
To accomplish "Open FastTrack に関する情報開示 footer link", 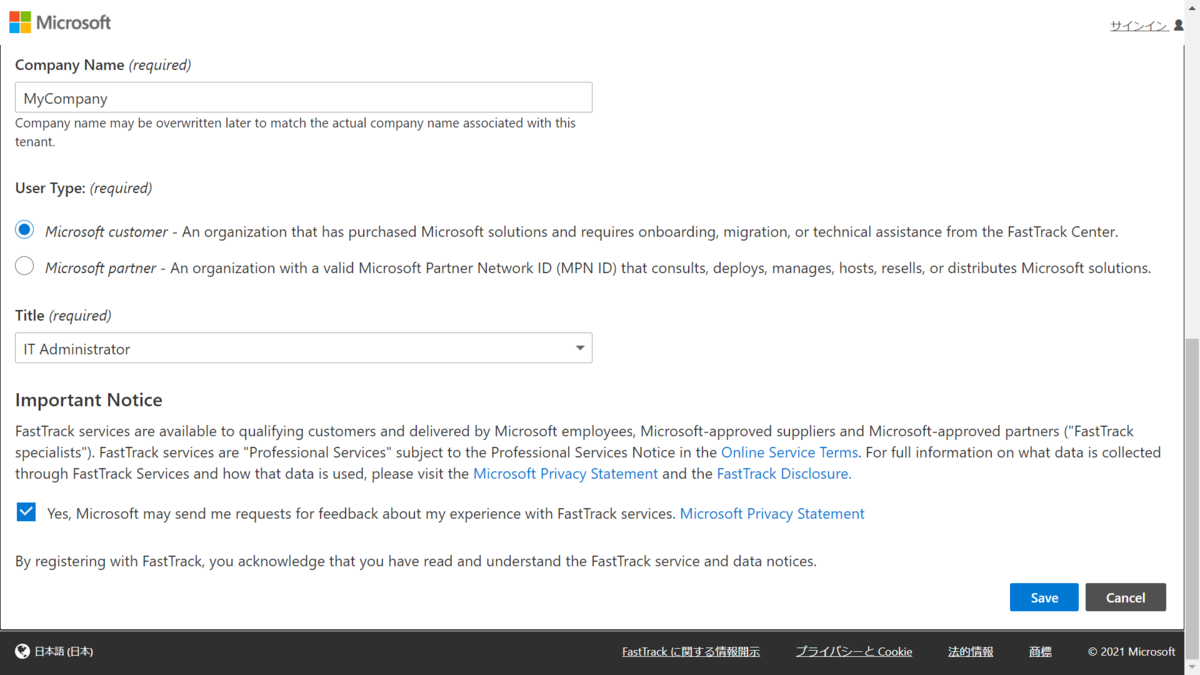I will (x=691, y=652).
